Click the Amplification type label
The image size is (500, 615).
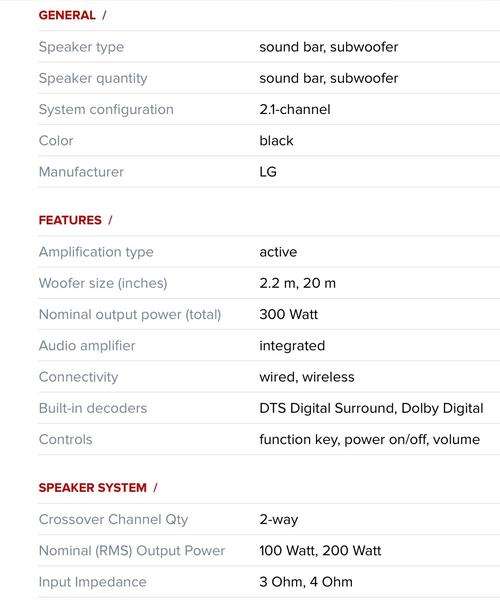[96, 252]
